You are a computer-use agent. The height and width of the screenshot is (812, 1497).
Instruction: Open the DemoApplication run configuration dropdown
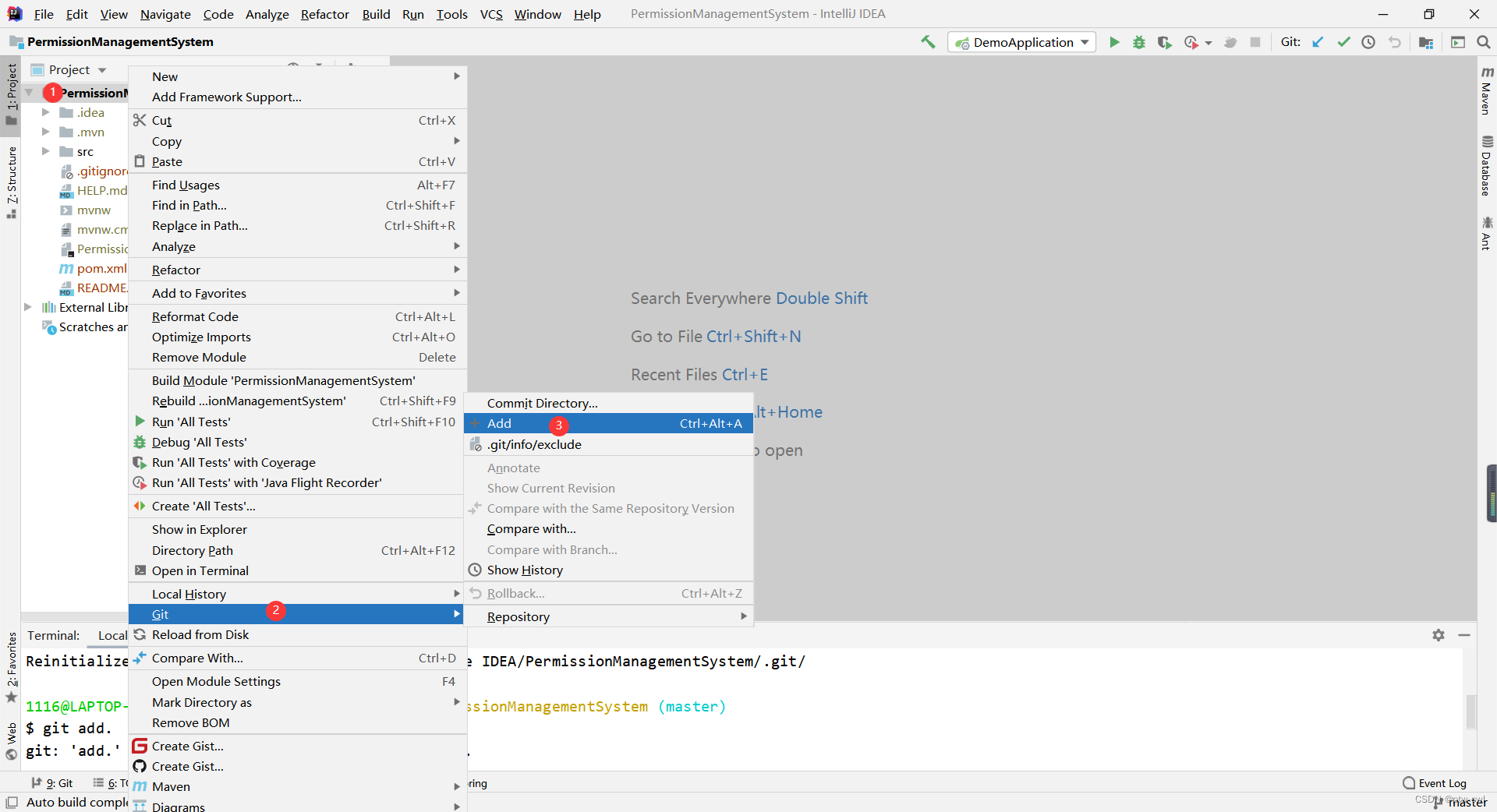tap(1022, 42)
